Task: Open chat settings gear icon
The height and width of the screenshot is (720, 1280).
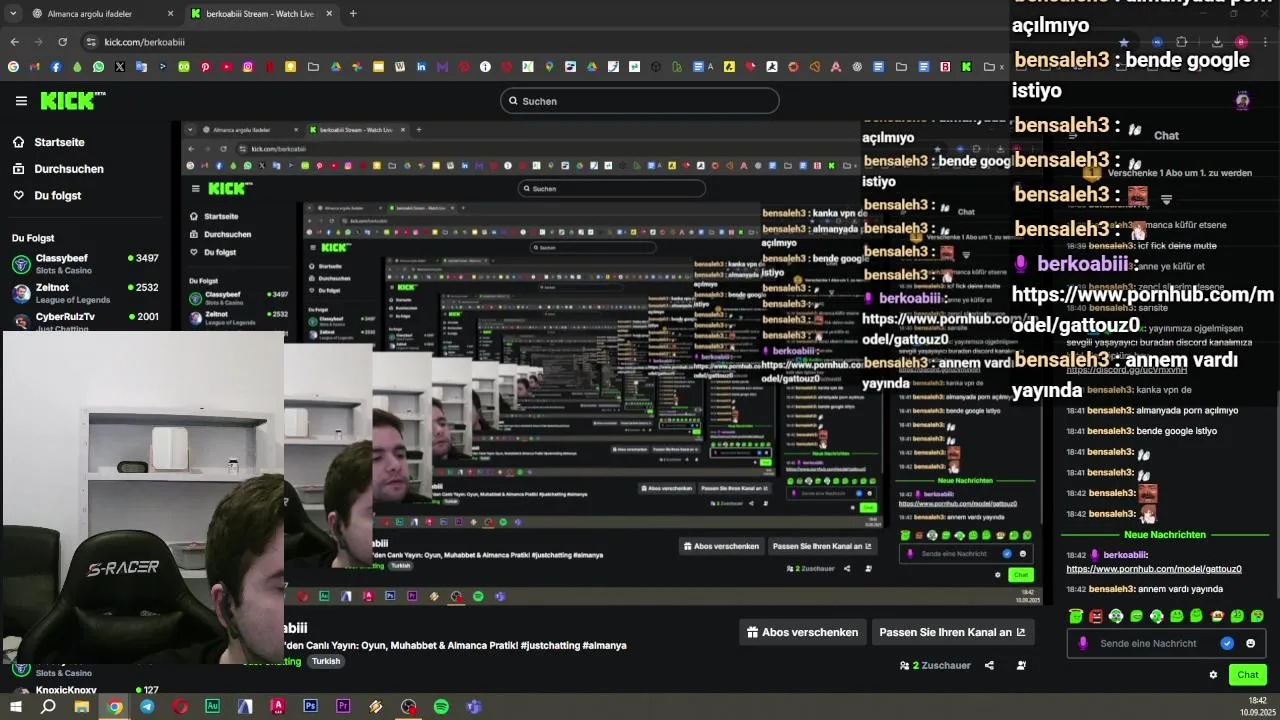Action: coord(1213,675)
